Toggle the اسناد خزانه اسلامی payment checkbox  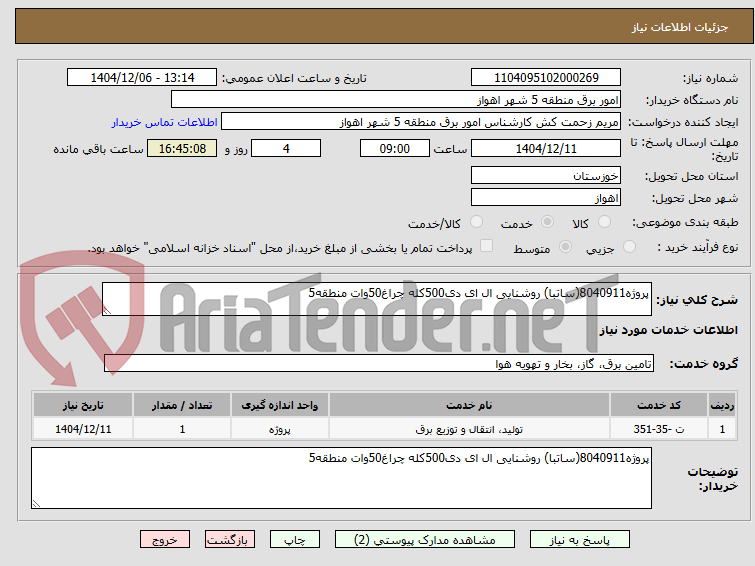(486, 246)
